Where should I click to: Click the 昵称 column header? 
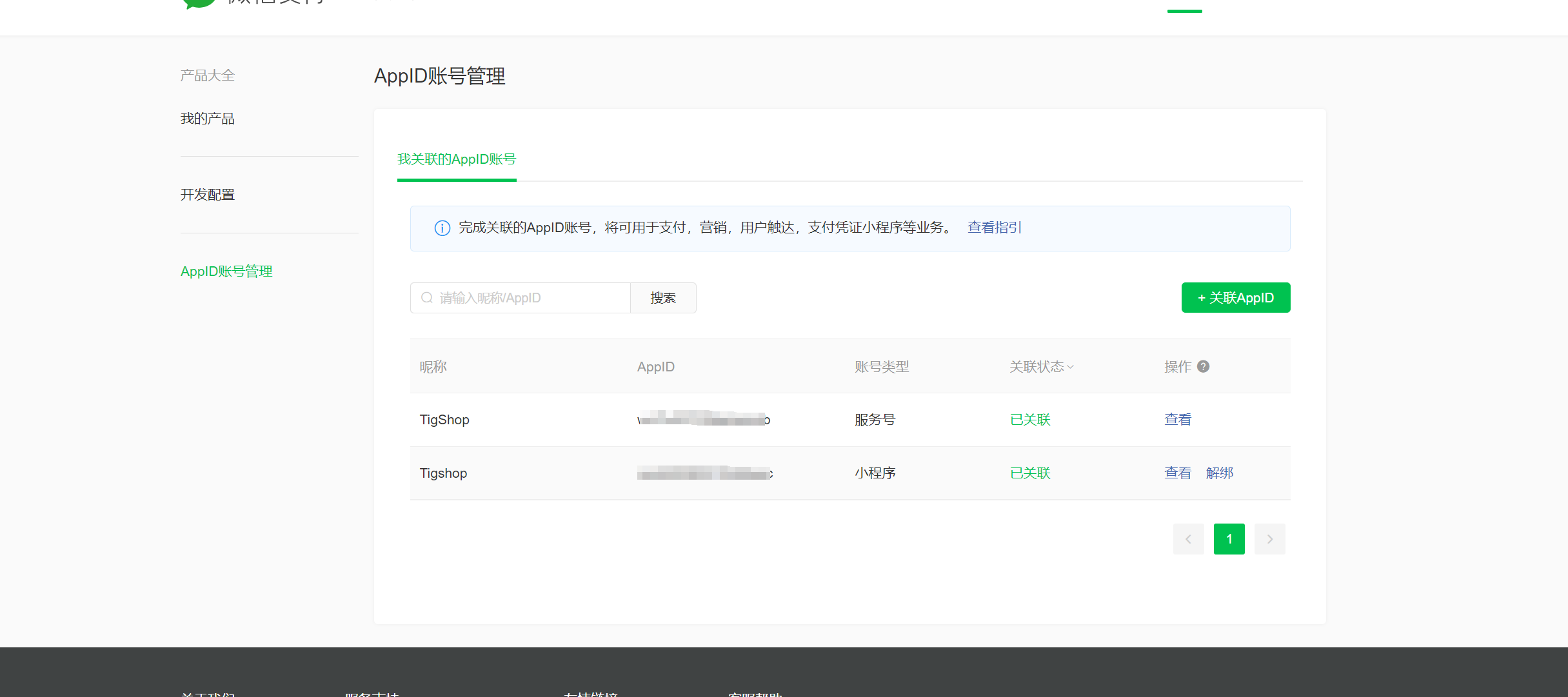(433, 367)
